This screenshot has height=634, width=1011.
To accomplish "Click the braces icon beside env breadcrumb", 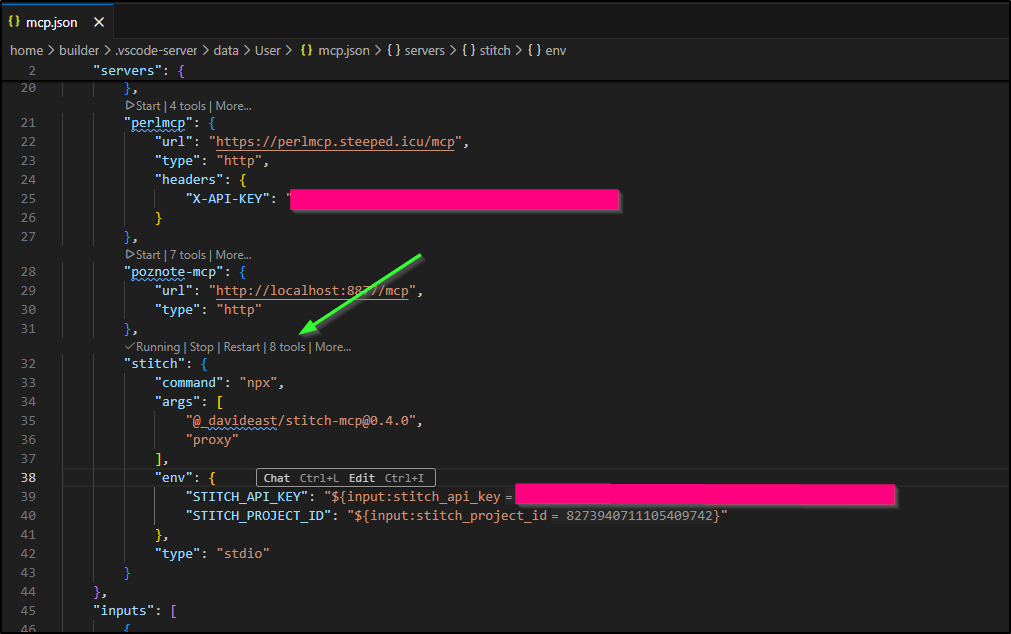I will [534, 50].
